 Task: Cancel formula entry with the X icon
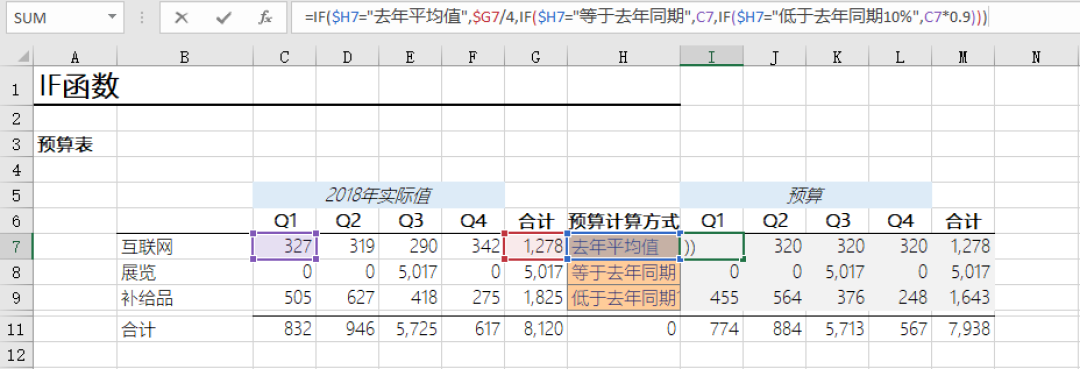tap(182, 18)
